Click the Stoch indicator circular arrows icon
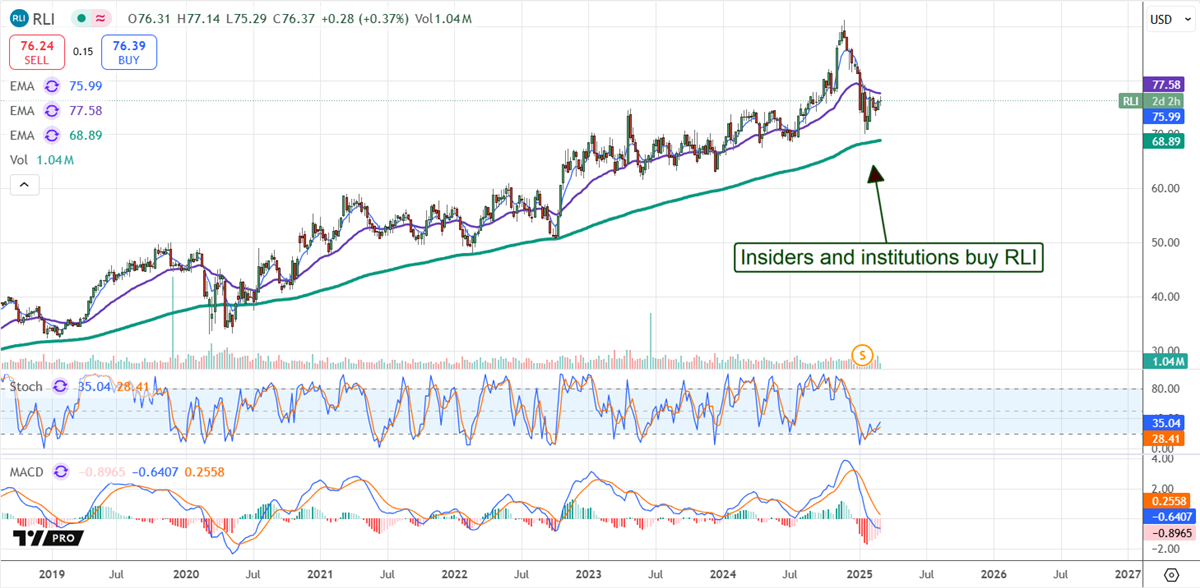 tap(57, 387)
